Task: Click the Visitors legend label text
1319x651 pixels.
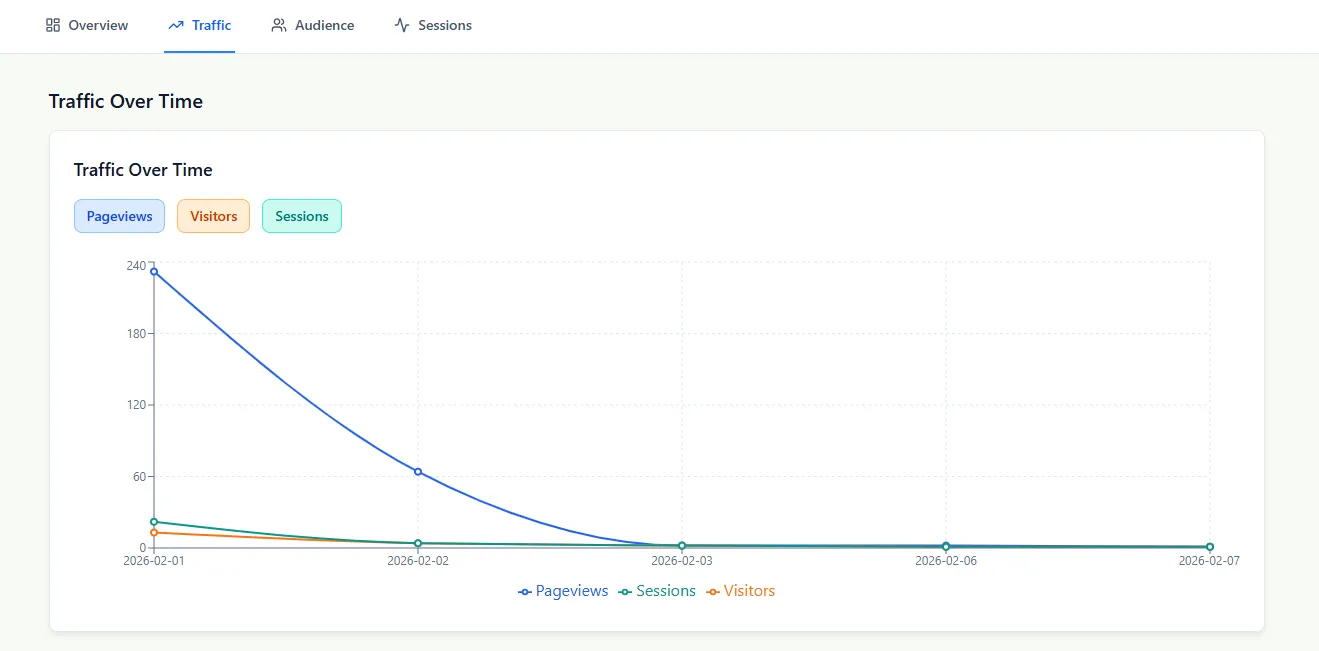Action: coord(749,591)
